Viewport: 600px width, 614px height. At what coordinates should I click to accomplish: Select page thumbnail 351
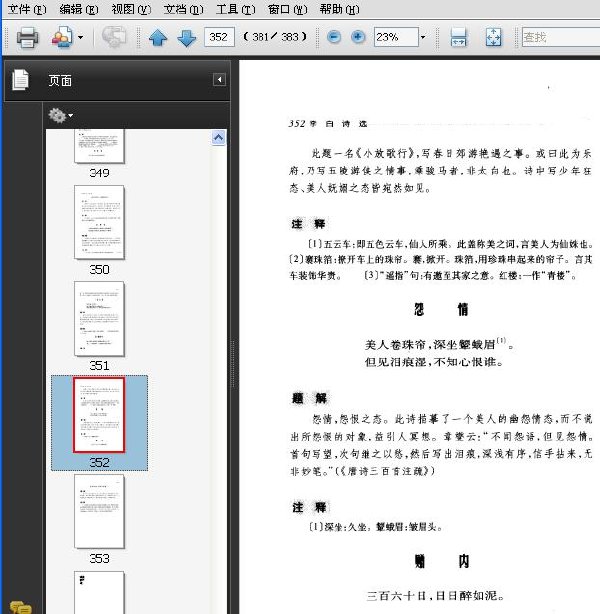pyautogui.click(x=99, y=318)
